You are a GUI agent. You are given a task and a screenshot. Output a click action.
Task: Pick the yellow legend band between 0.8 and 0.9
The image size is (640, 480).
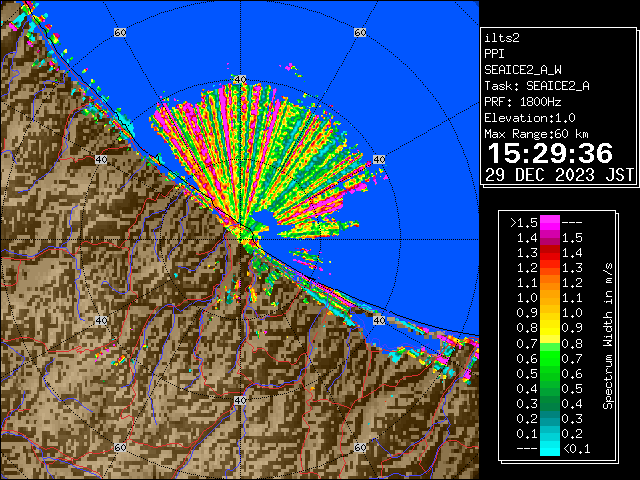[550, 328]
